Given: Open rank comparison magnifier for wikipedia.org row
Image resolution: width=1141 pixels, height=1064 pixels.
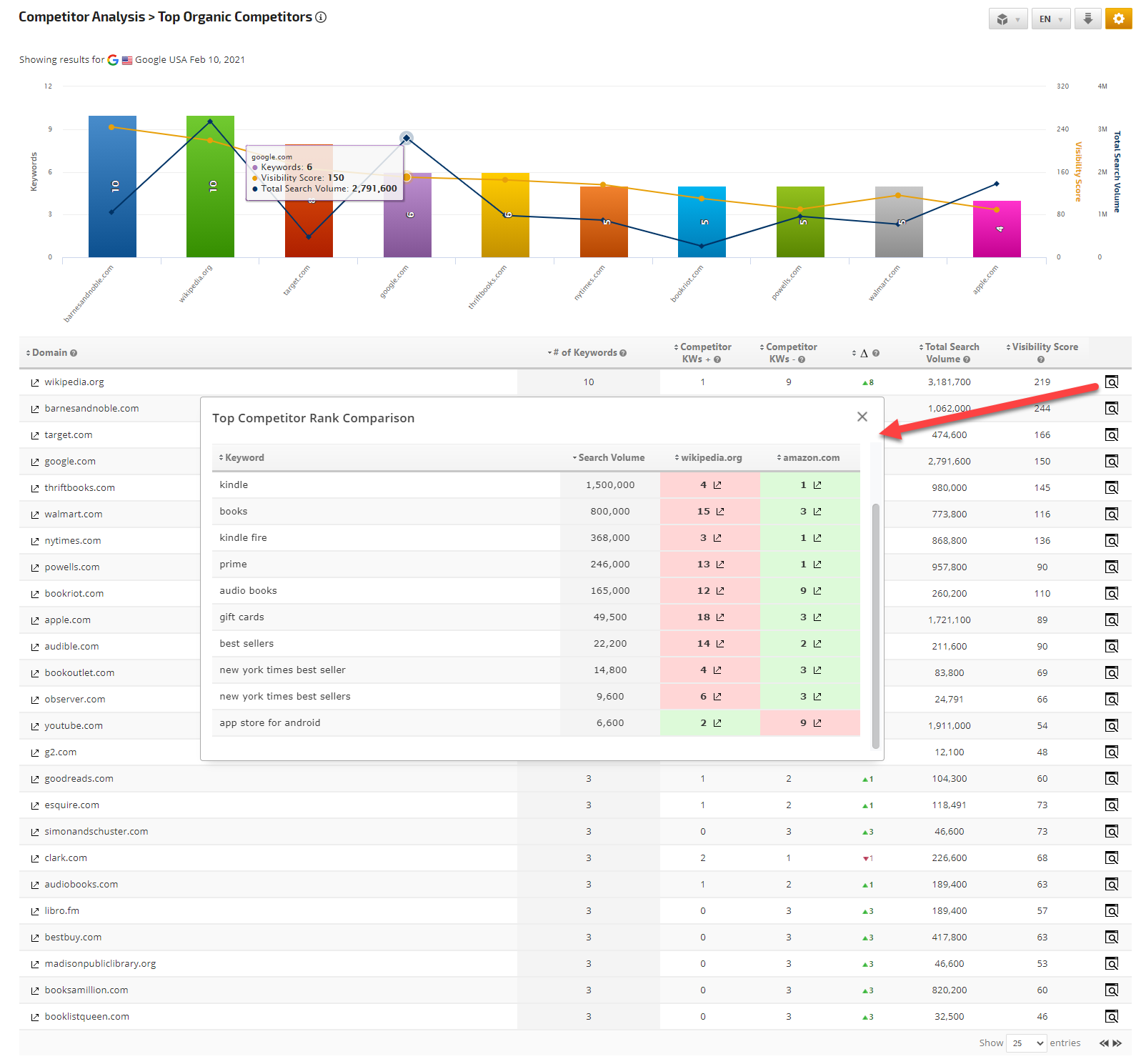Looking at the screenshot, I should [1112, 382].
